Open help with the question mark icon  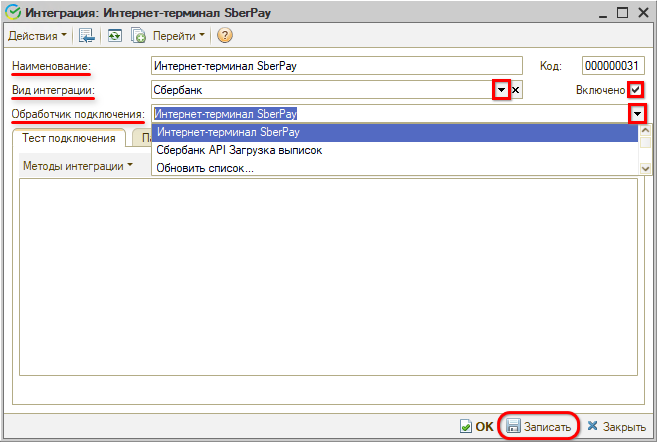[x=225, y=36]
